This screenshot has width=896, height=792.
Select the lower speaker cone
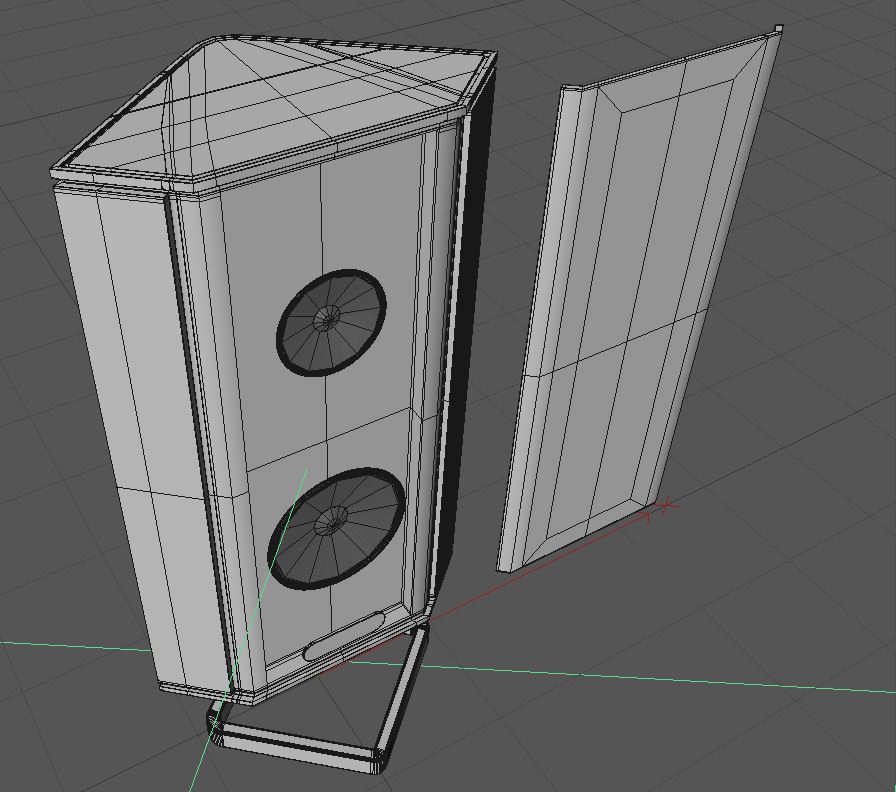pos(337,529)
